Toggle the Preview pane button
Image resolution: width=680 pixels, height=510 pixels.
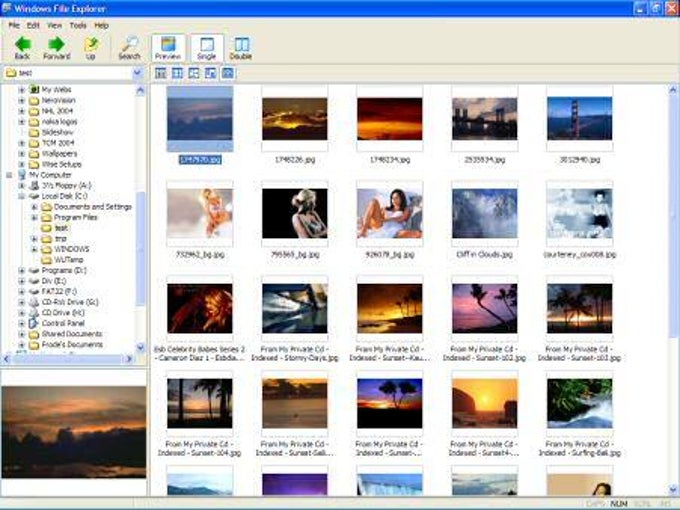point(168,48)
